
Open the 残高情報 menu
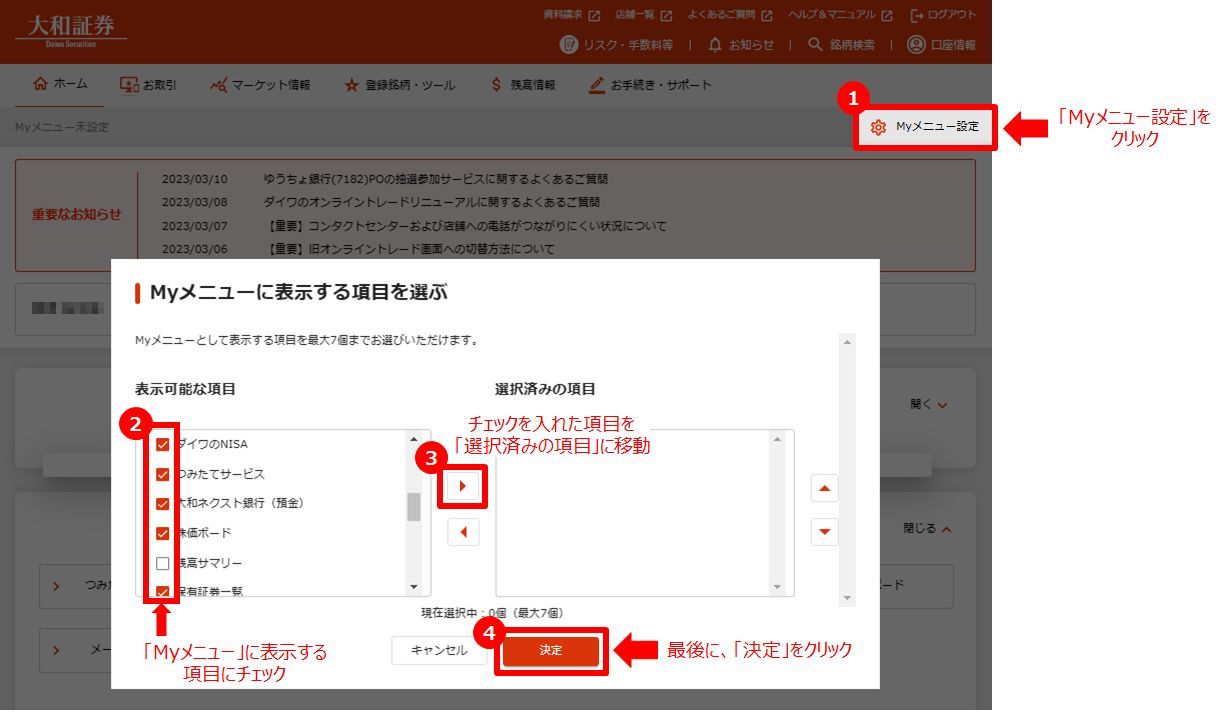click(x=522, y=85)
